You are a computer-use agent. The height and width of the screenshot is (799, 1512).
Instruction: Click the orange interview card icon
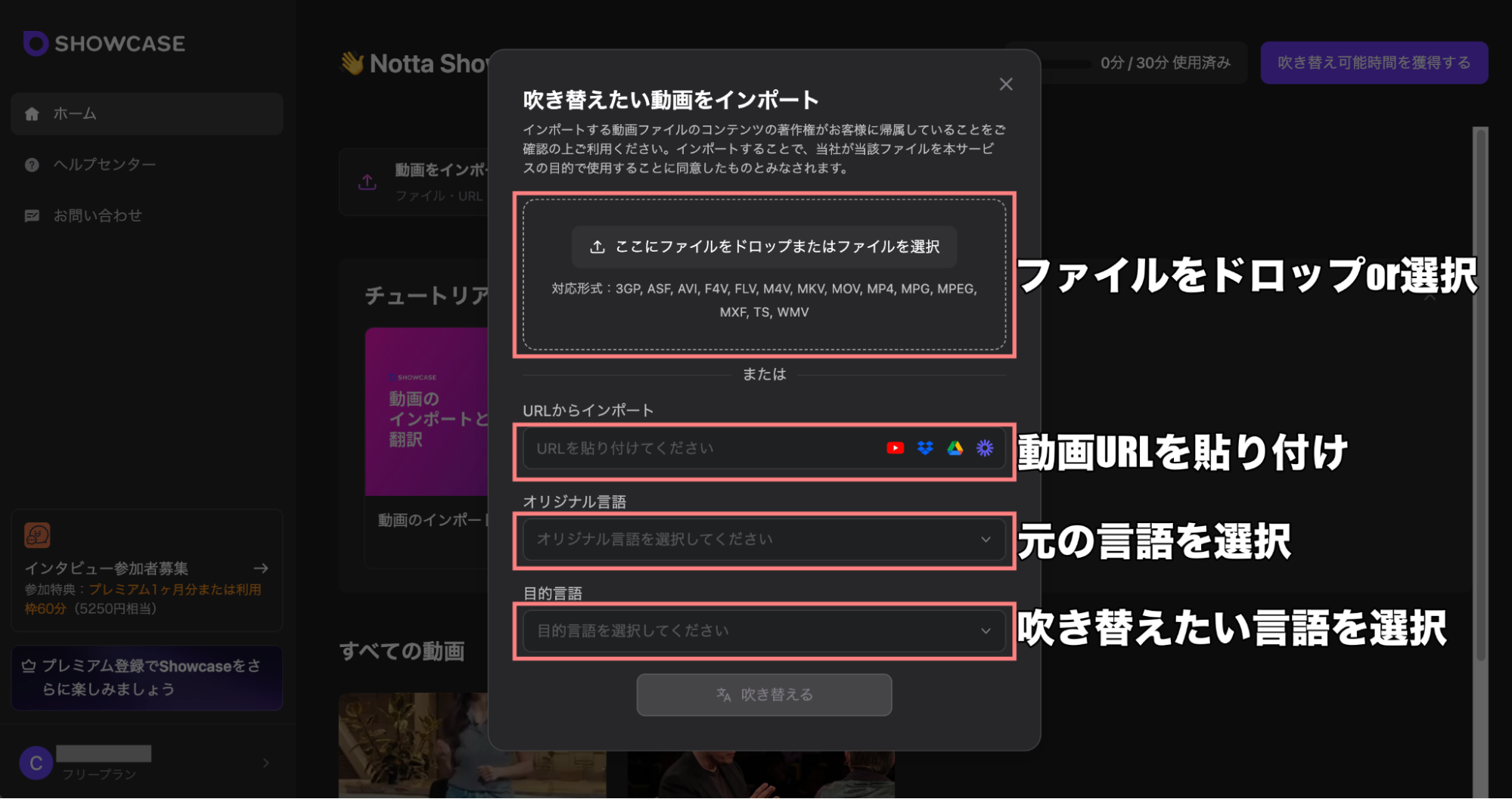tap(37, 535)
